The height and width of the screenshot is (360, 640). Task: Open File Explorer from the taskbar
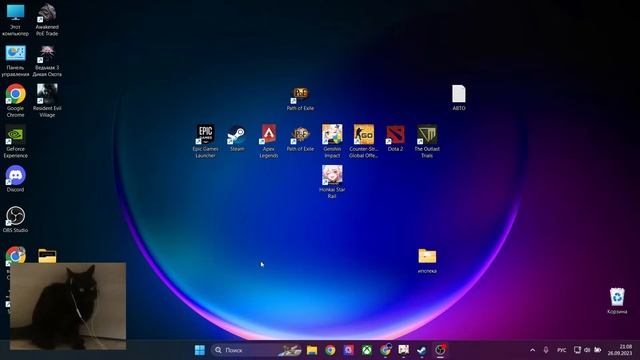[x=312, y=350]
